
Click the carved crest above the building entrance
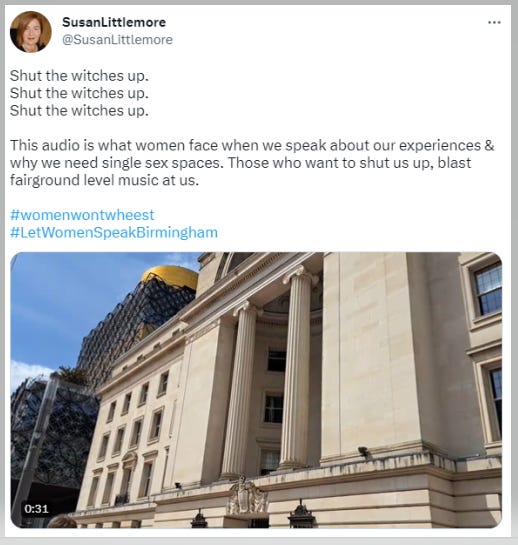(247, 496)
